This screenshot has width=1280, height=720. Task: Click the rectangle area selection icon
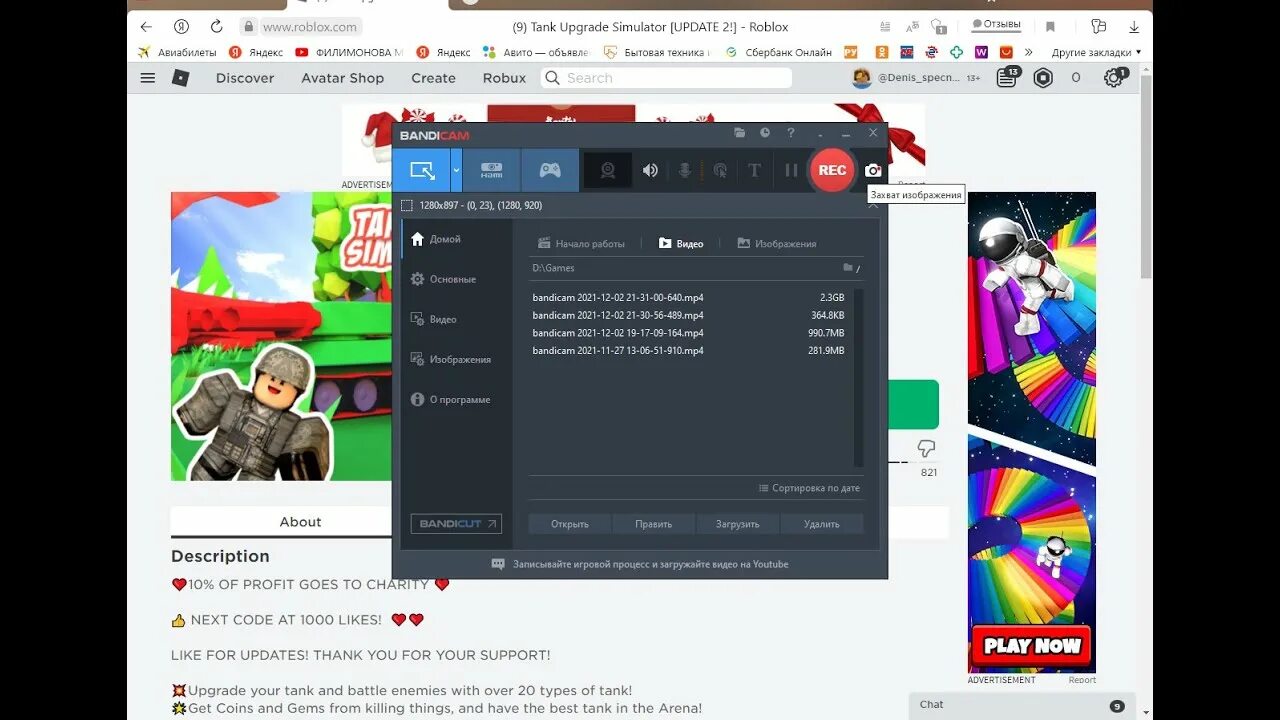[406, 205]
